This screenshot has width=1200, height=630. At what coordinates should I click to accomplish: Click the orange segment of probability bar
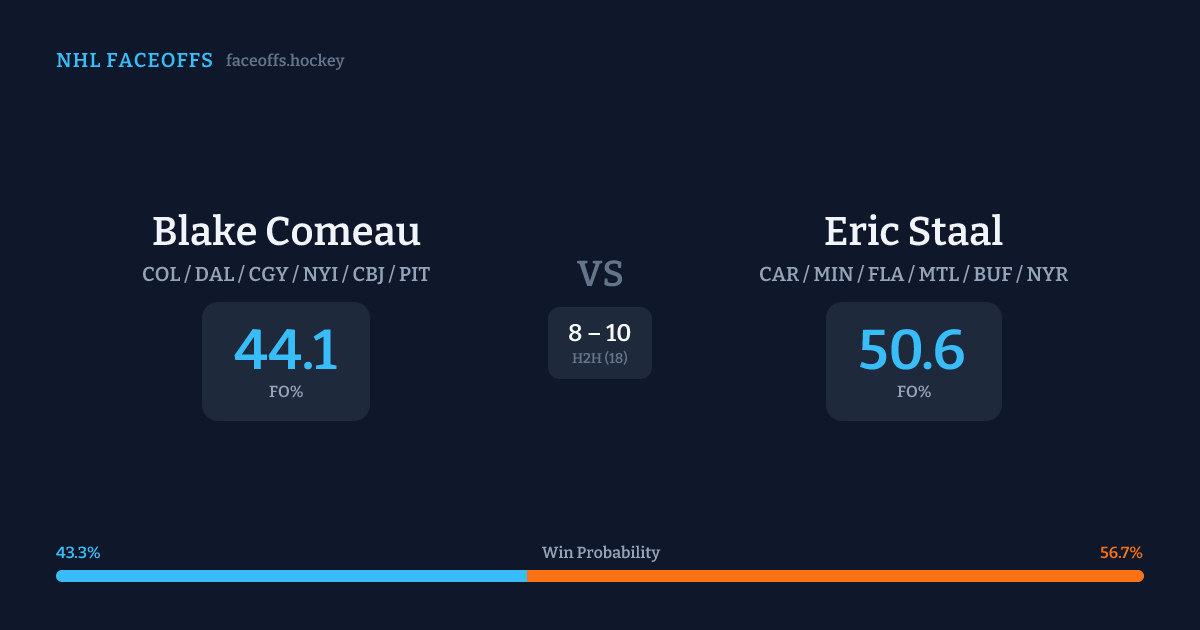tap(835, 576)
